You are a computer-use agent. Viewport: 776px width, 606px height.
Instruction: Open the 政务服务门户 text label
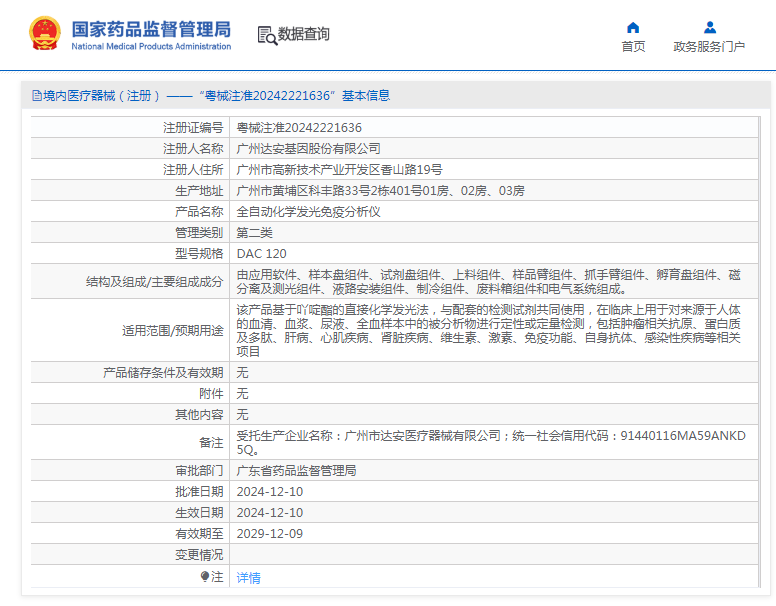point(709,47)
